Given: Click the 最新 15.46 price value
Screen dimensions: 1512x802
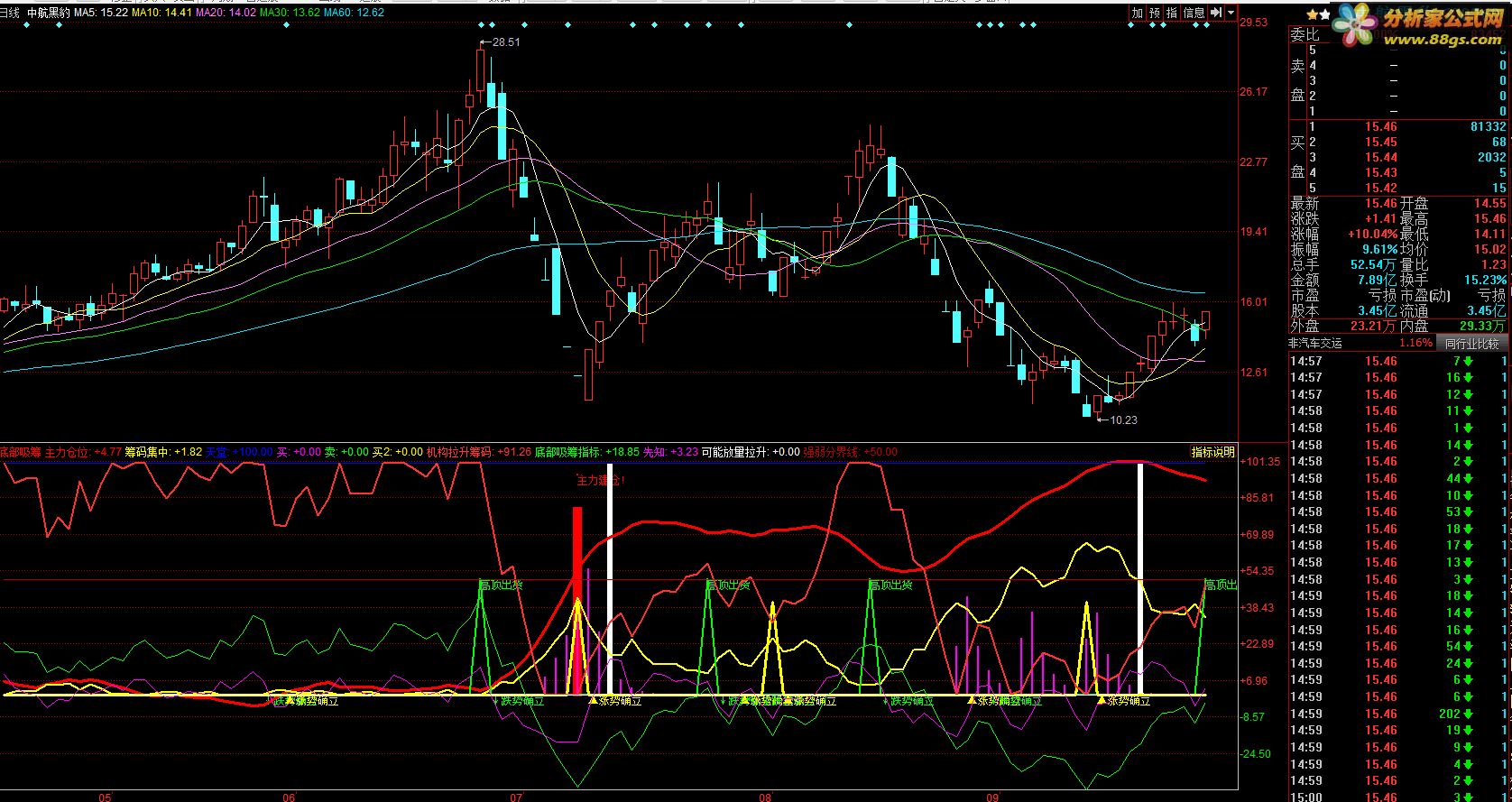Looking at the screenshot, I should pos(1381,204).
